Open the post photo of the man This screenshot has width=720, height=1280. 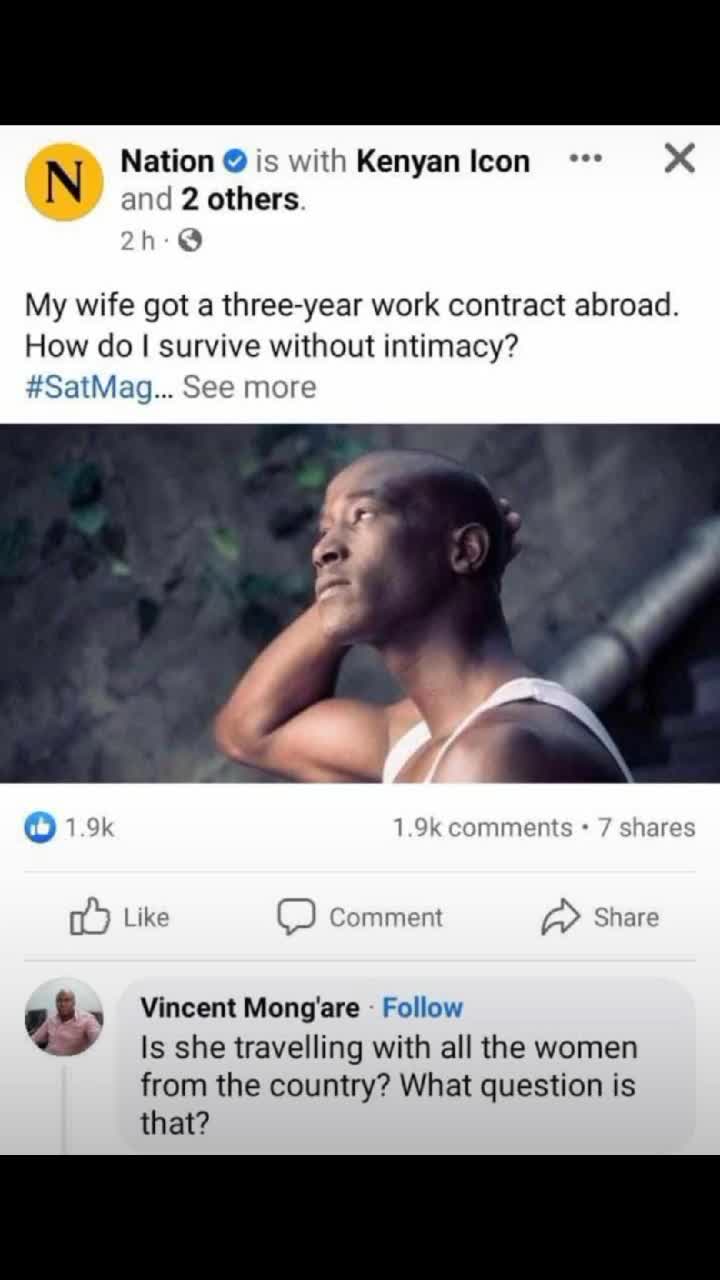(360, 603)
